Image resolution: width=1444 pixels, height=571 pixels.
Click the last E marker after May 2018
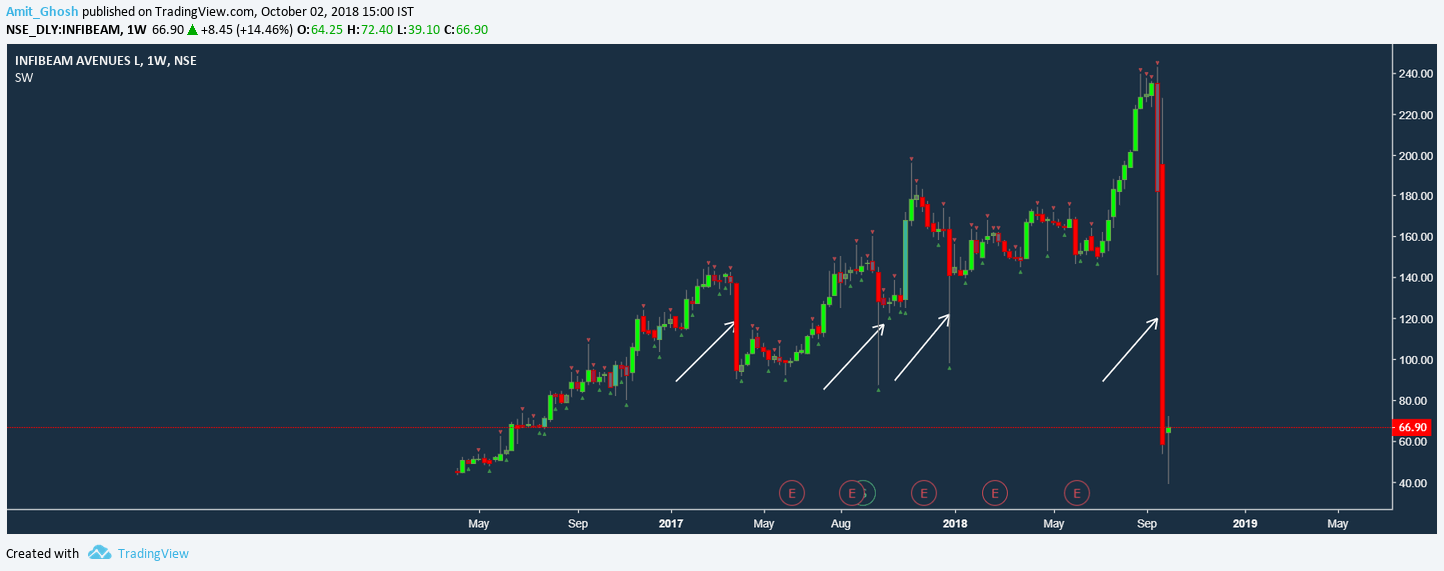pos(1077,492)
